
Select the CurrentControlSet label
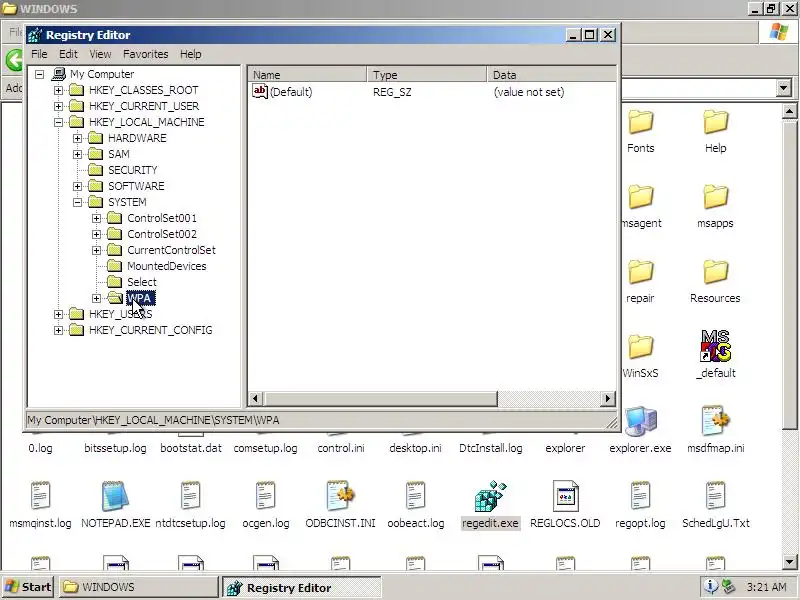[x=171, y=250]
